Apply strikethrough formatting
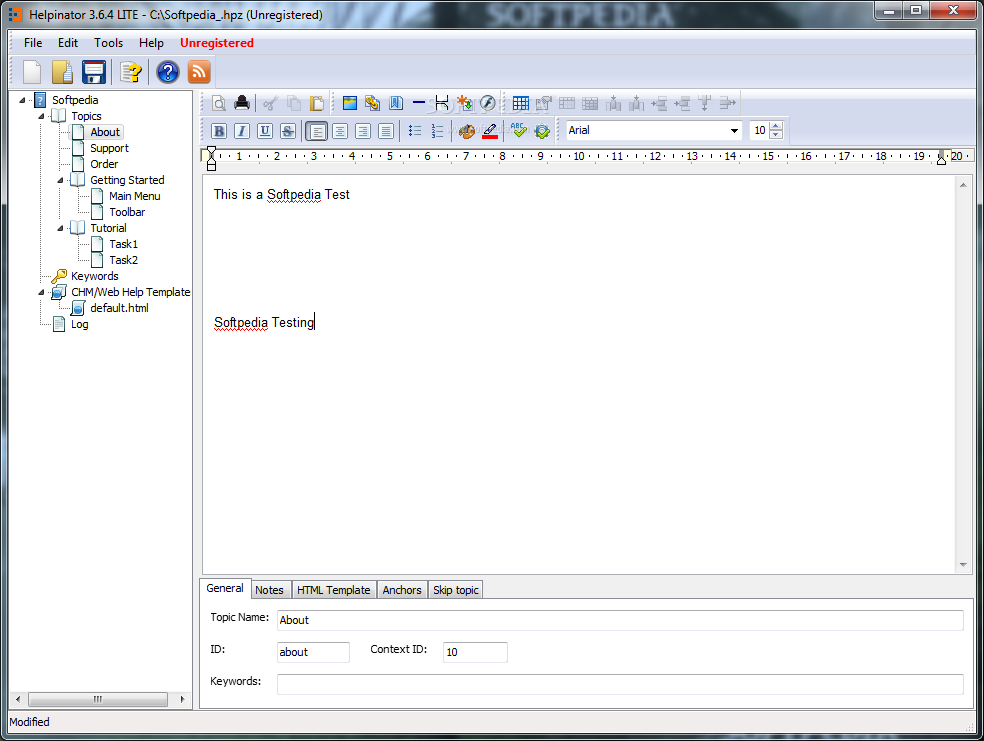 click(287, 131)
